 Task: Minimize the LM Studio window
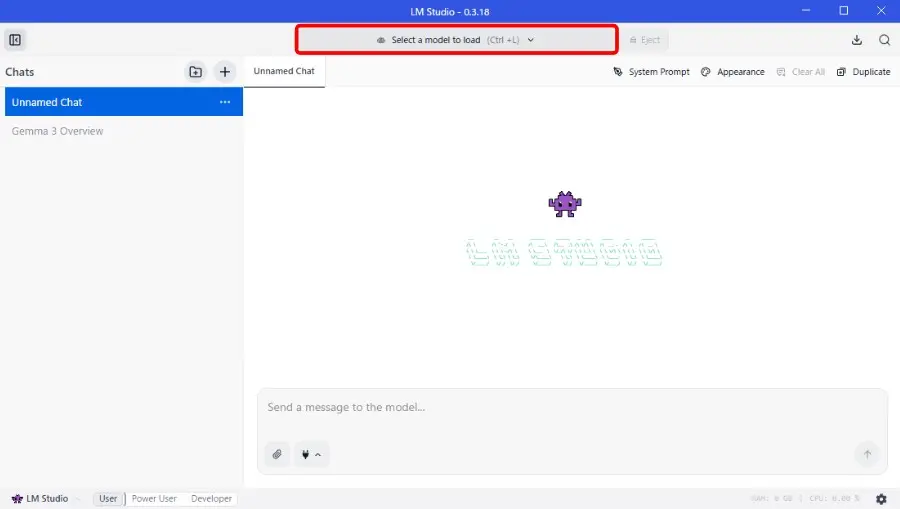click(806, 11)
